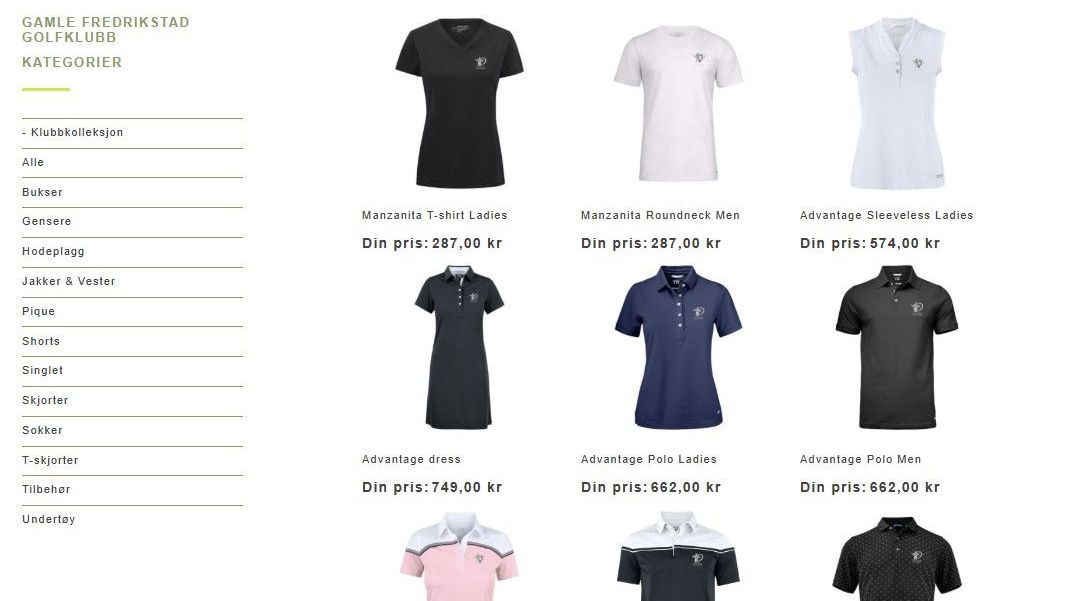Browse the Hodeplagg category
1067x601 pixels.
coord(53,252)
